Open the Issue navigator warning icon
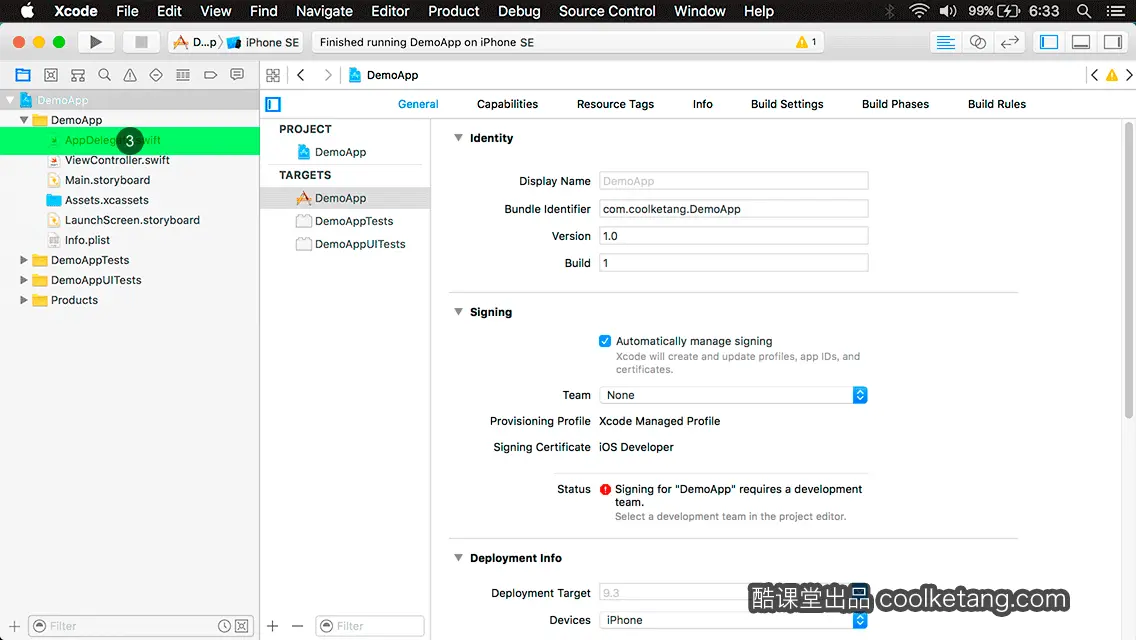This screenshot has height=640, width=1136. pyautogui.click(x=130, y=75)
